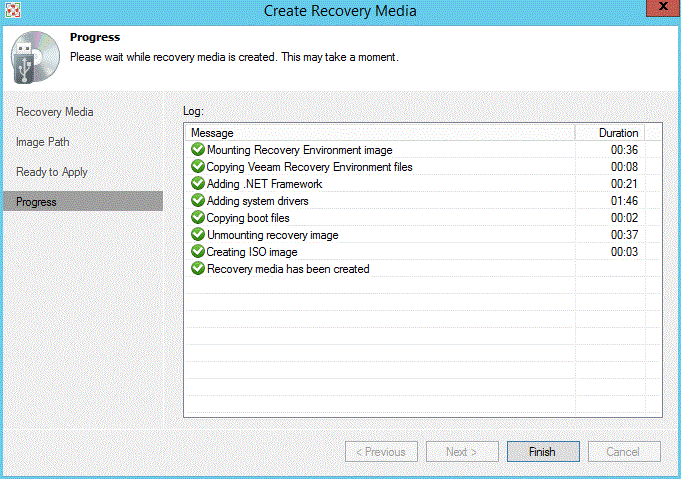The image size is (681, 479).
Task: Click the Next button
Action: (x=462, y=452)
